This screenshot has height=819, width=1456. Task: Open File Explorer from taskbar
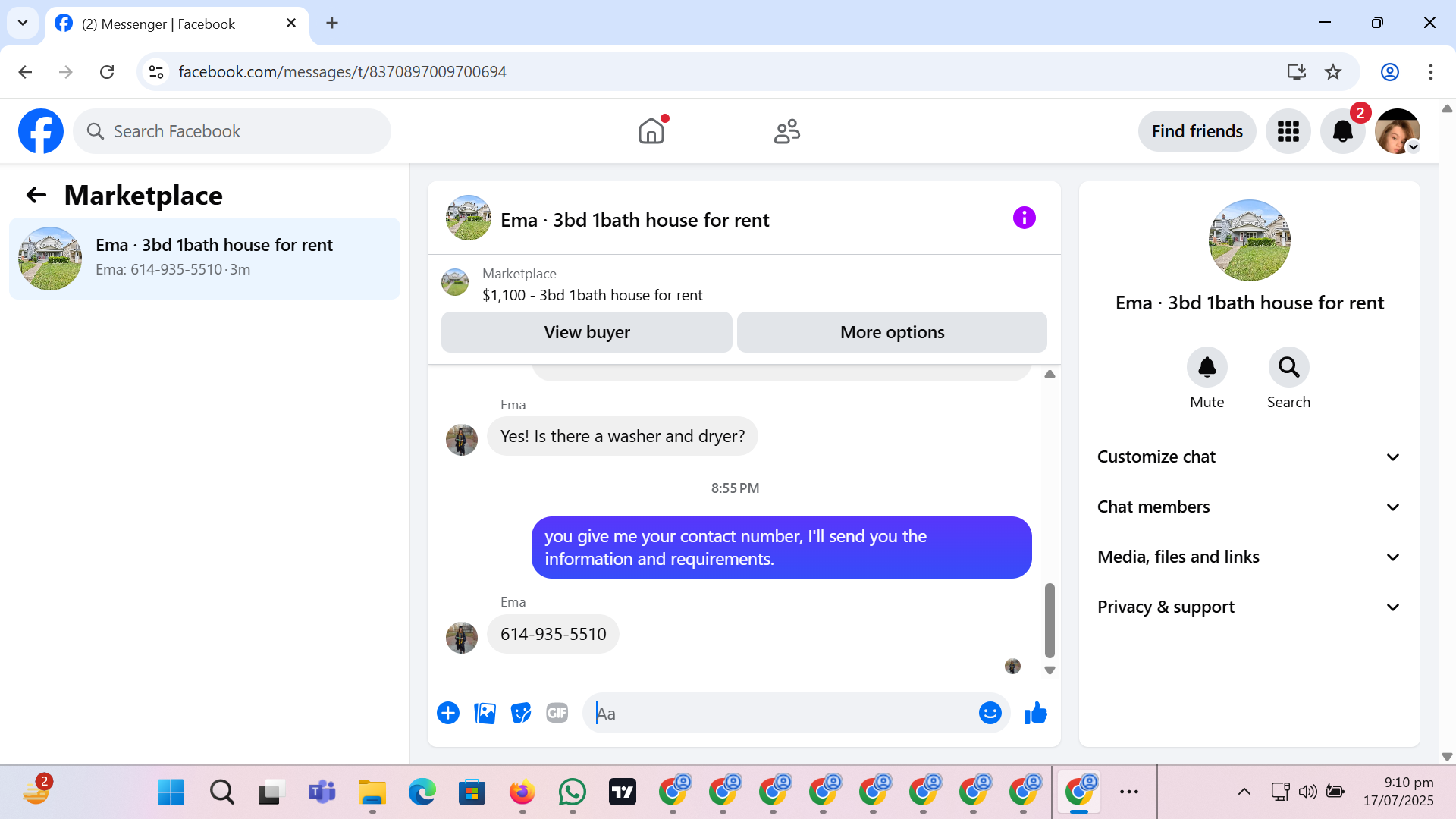[x=372, y=792]
